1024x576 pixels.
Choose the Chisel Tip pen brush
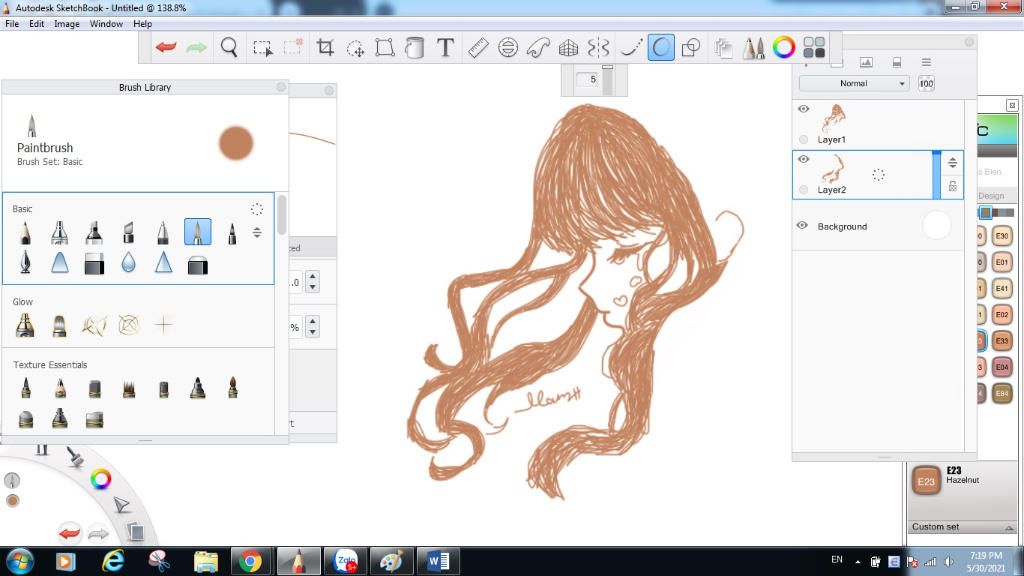pos(129,232)
